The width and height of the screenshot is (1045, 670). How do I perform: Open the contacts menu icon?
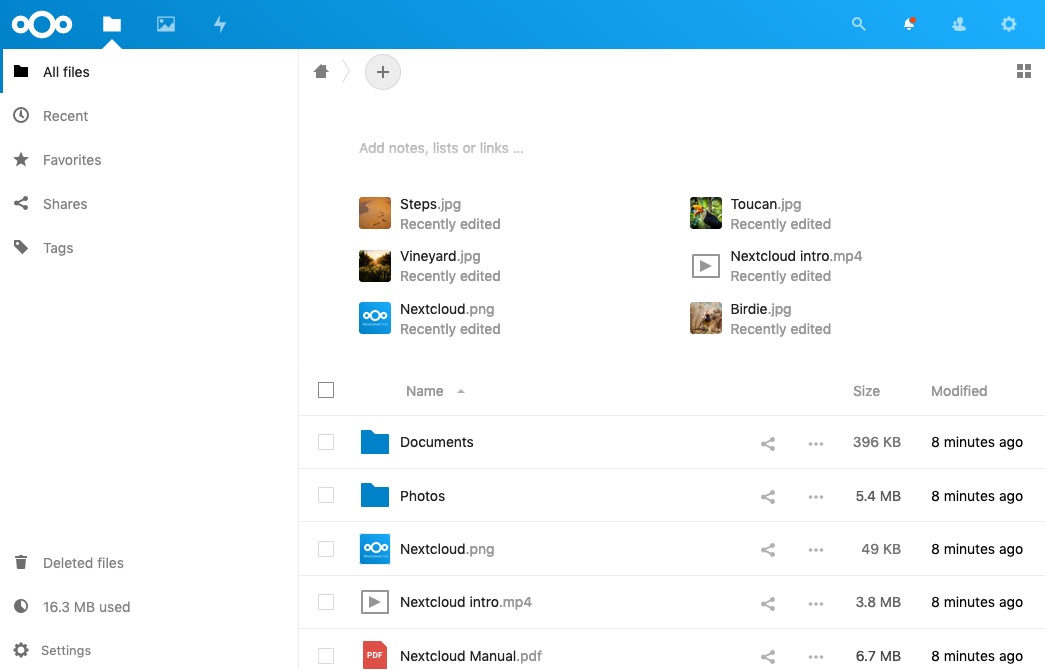[x=958, y=24]
